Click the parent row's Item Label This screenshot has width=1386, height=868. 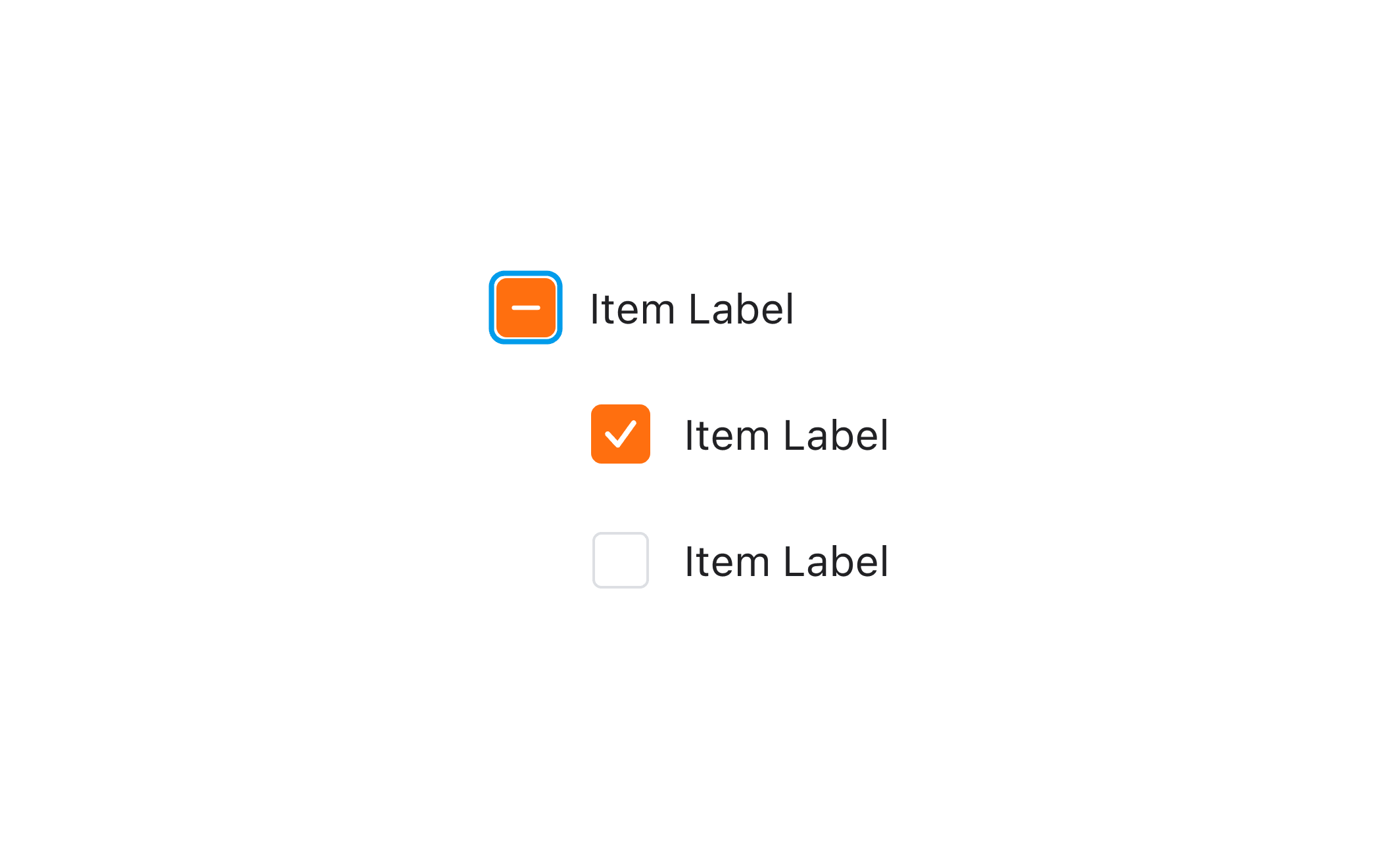pyautogui.click(x=691, y=309)
